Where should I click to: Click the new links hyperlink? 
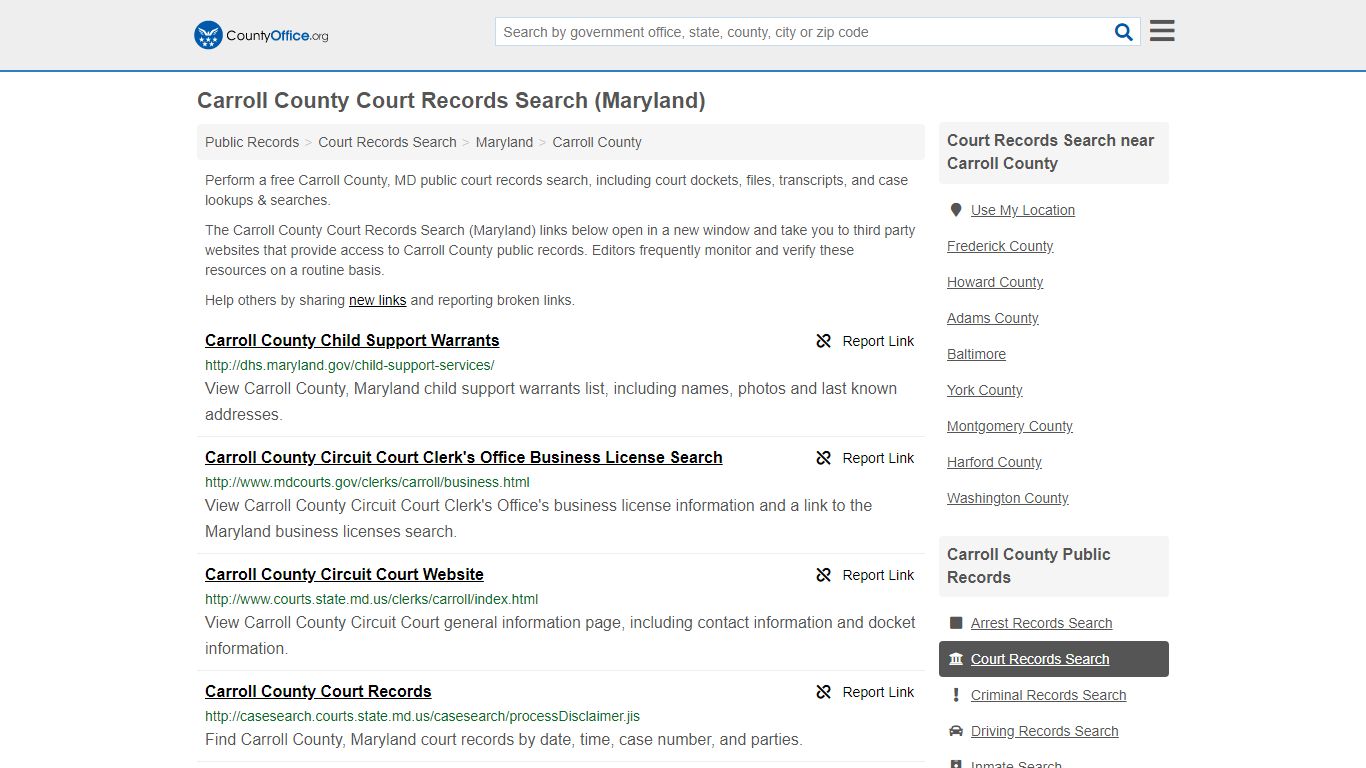pyautogui.click(x=377, y=300)
